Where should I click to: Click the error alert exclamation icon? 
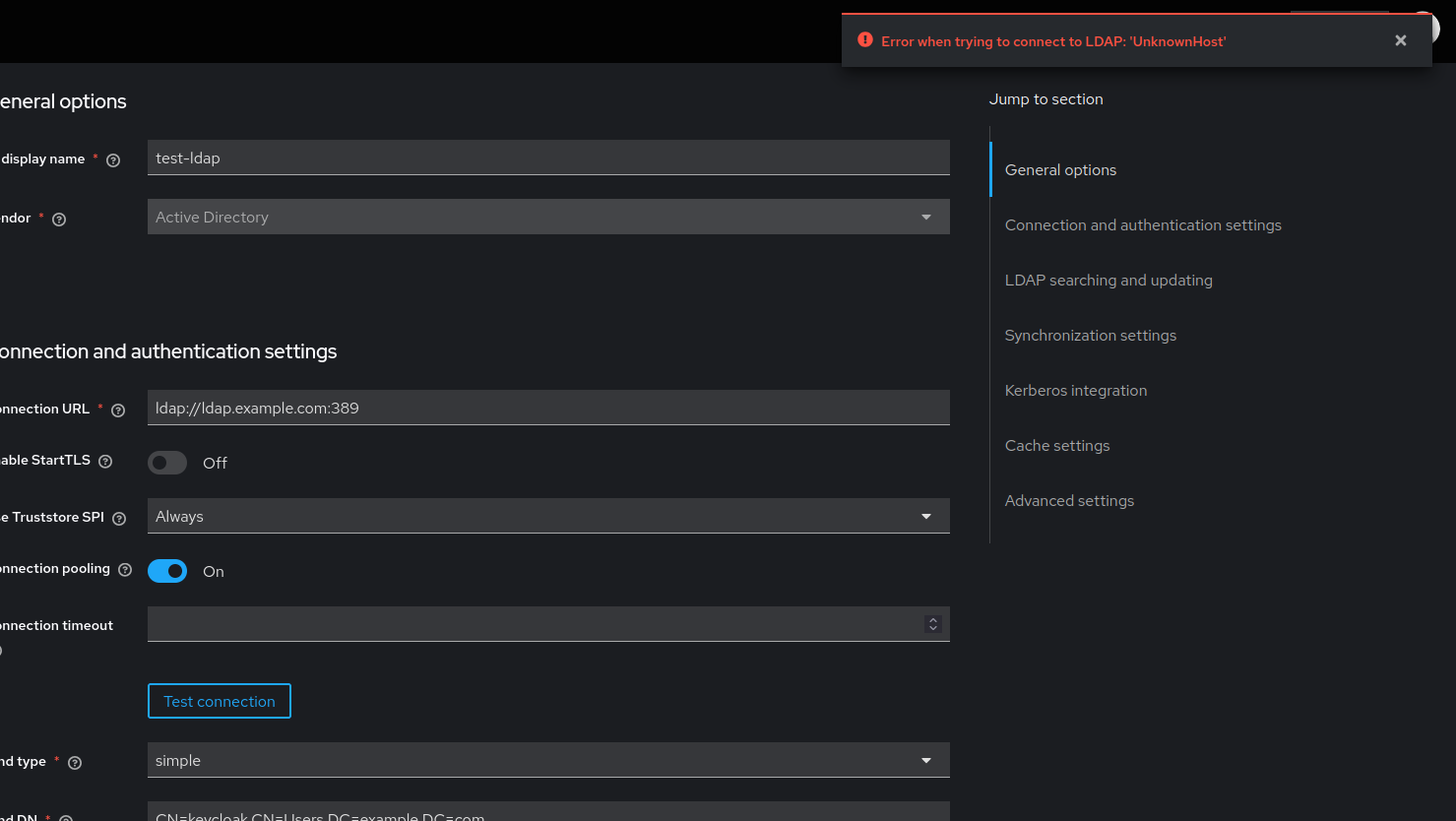pyautogui.click(x=864, y=40)
